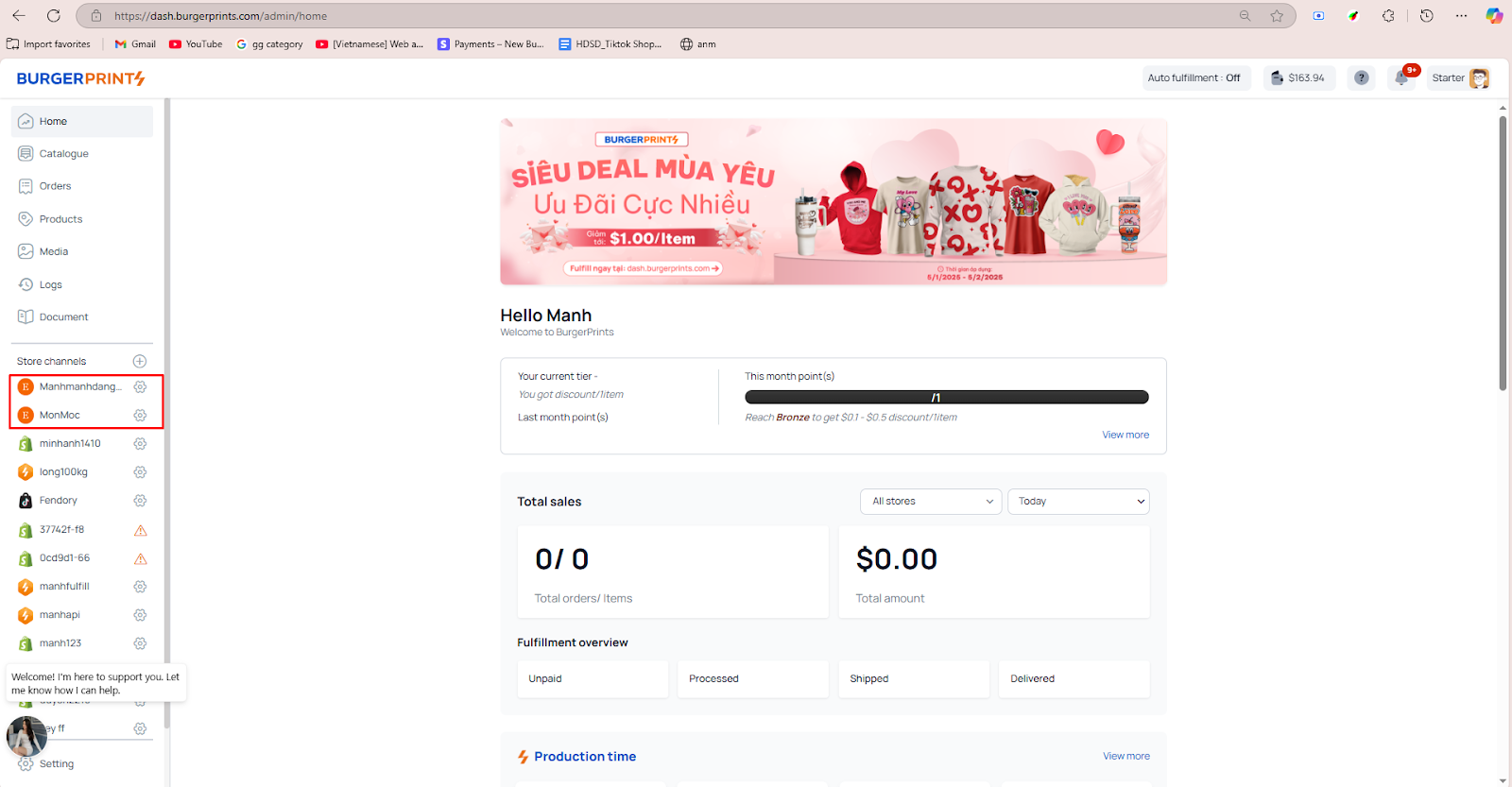Image resolution: width=1512 pixels, height=787 pixels.
Task: Open settings gear for Manhmanhdang store
Action: tap(140, 386)
